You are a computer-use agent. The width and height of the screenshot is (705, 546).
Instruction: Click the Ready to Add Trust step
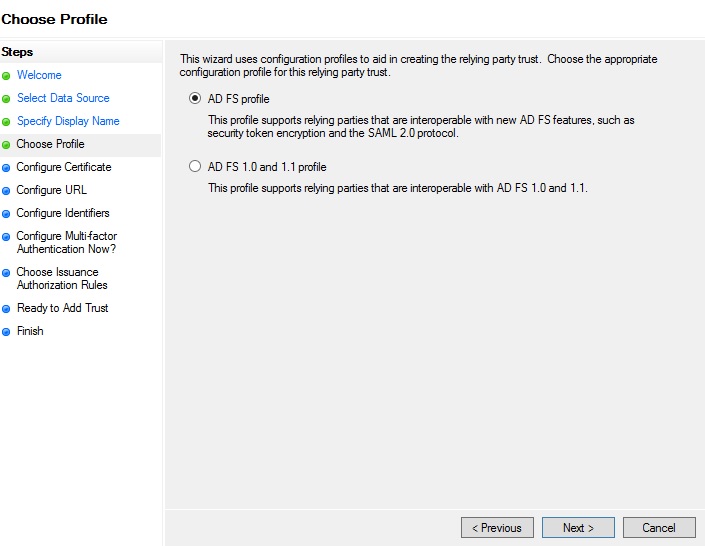point(62,308)
